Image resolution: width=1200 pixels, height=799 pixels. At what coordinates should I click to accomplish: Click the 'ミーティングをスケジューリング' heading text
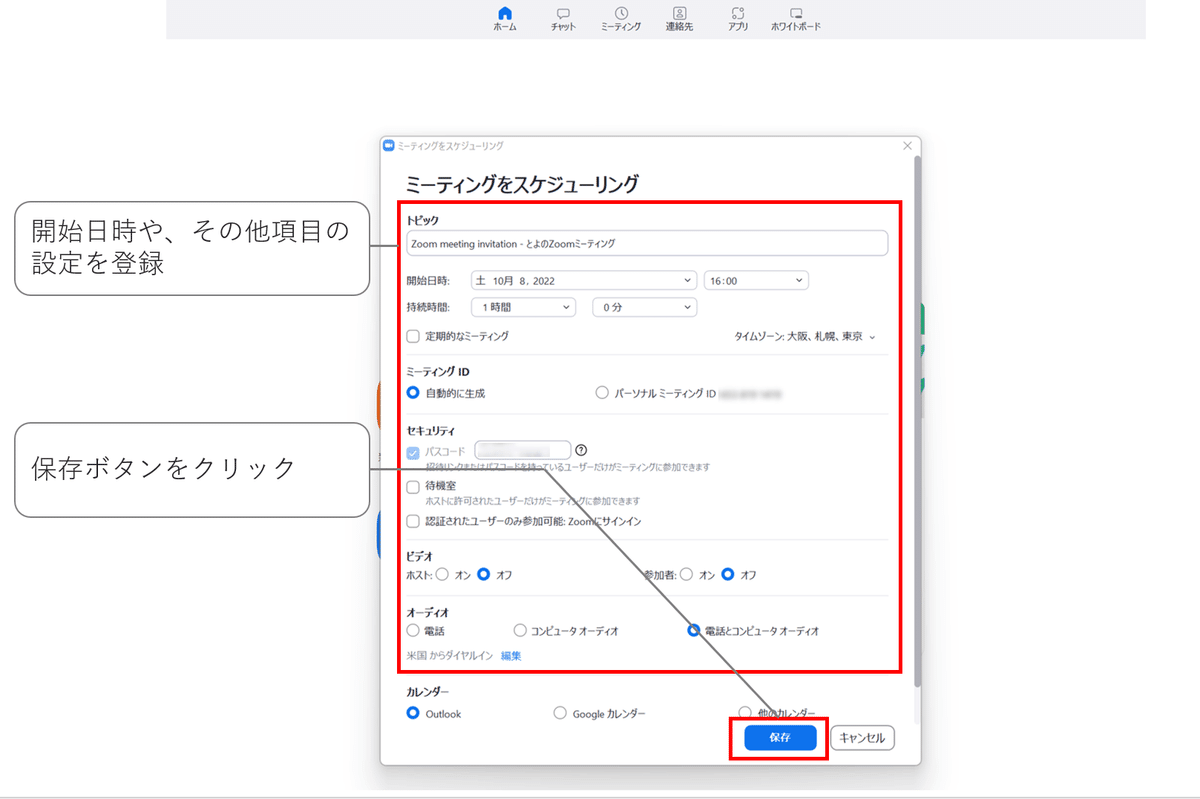pos(522,184)
